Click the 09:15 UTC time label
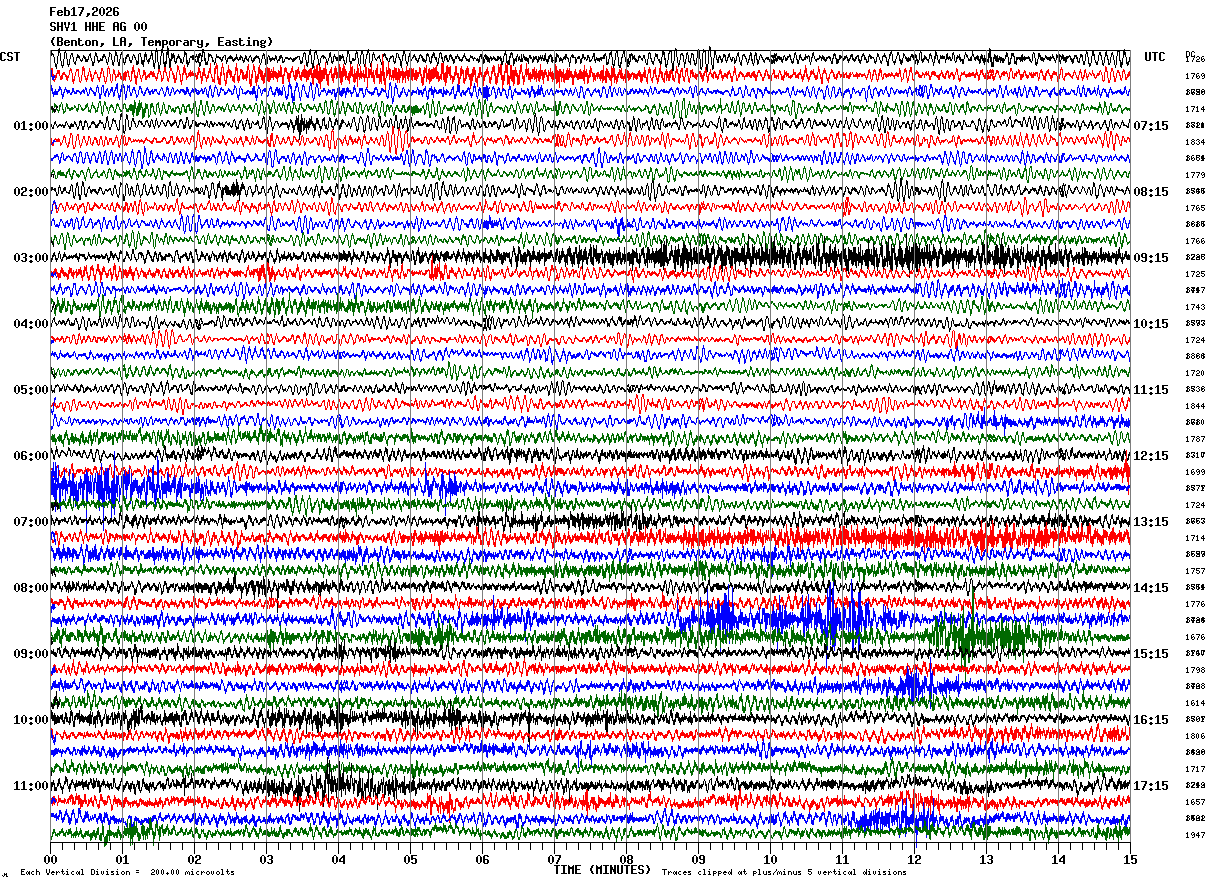 (1152, 258)
